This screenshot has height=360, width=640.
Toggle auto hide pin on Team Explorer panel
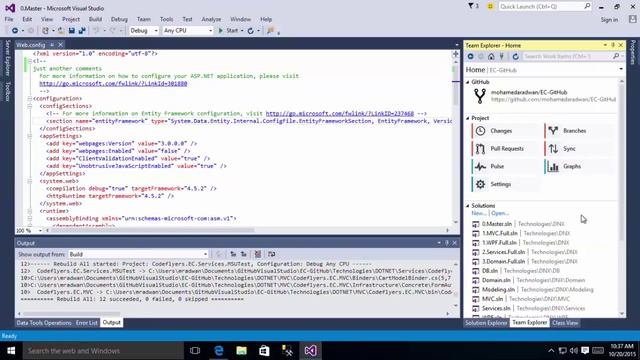(613, 45)
